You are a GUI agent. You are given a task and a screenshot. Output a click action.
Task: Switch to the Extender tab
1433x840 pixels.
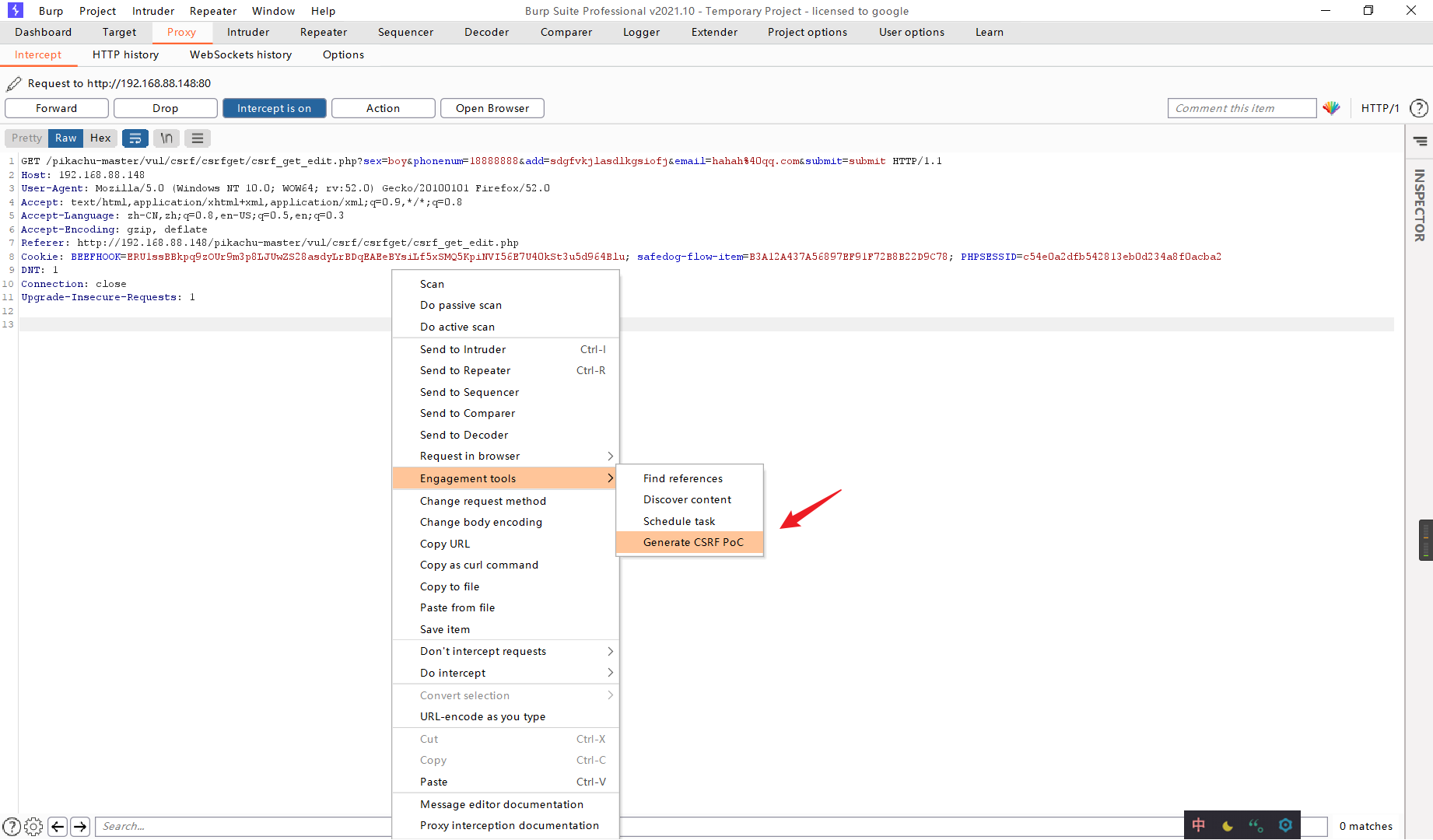point(714,32)
